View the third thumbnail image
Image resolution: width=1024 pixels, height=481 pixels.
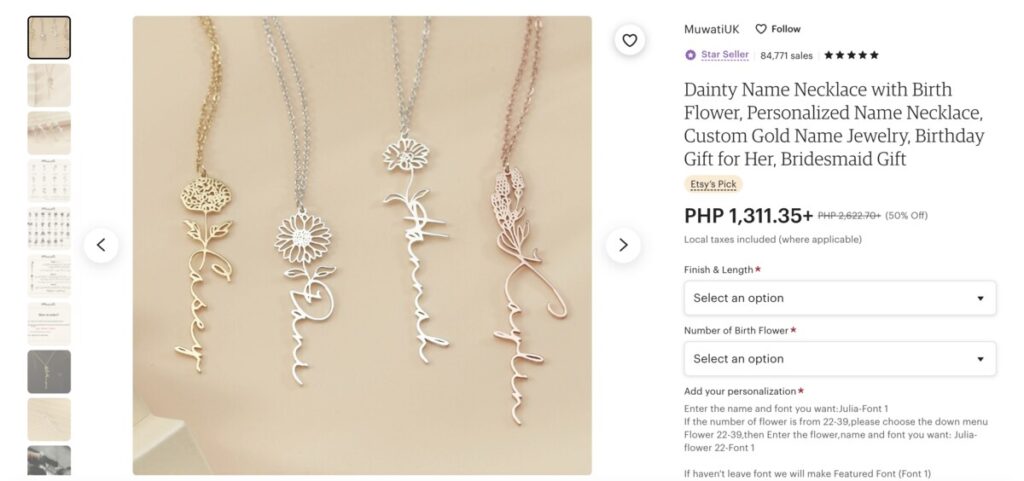[49, 133]
